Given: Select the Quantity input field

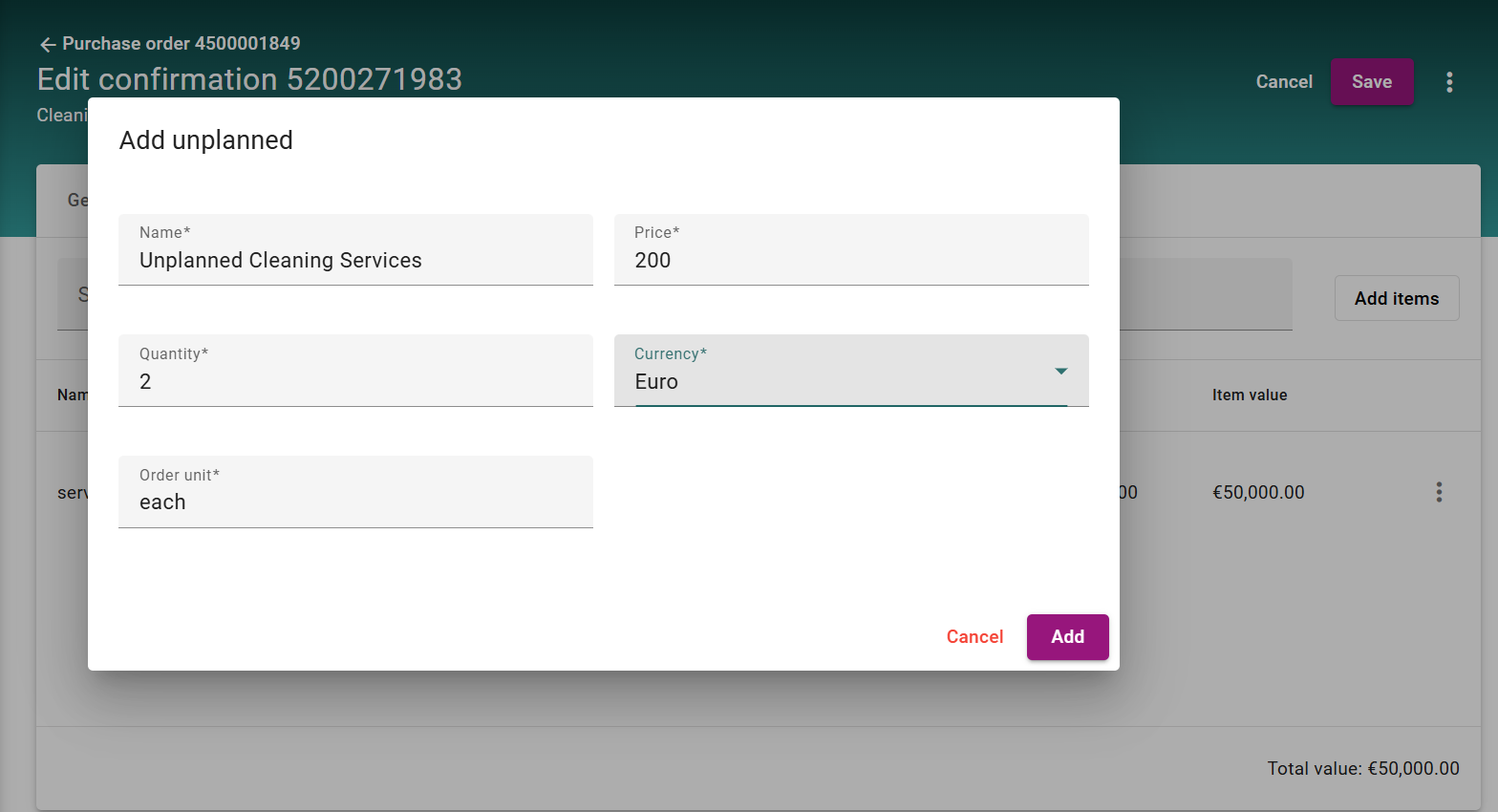Looking at the screenshot, I should click(355, 381).
